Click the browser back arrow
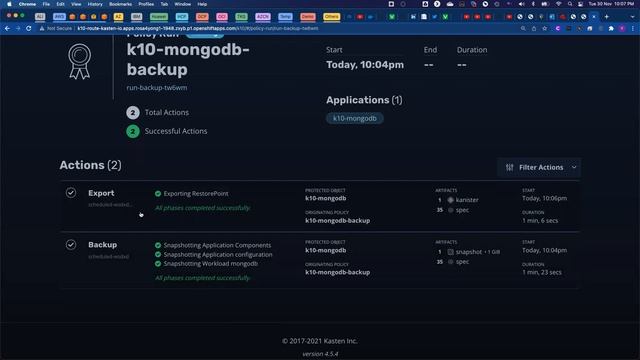The width and height of the screenshot is (640, 360). pyautogui.click(x=7, y=28)
